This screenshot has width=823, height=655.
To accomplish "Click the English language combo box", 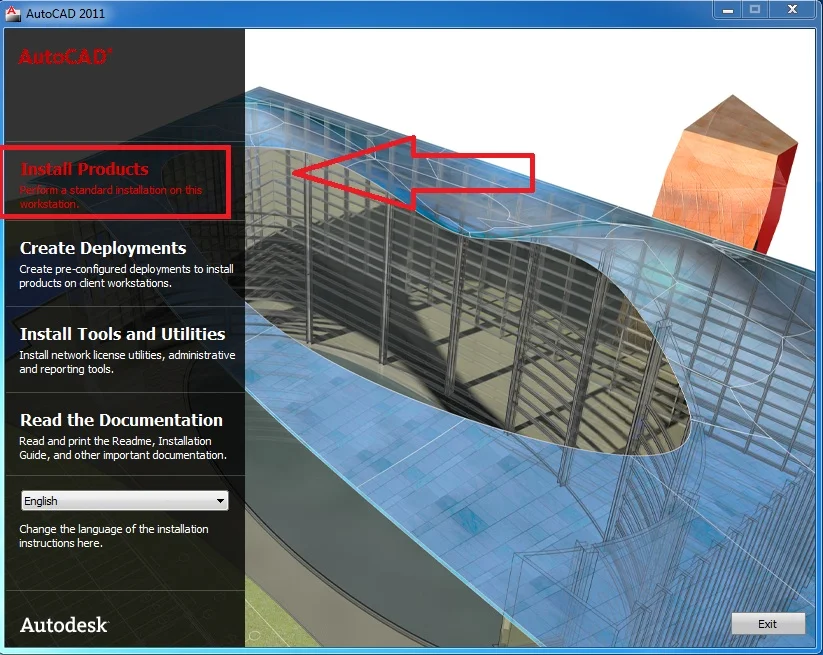I will pyautogui.click(x=115, y=501).
